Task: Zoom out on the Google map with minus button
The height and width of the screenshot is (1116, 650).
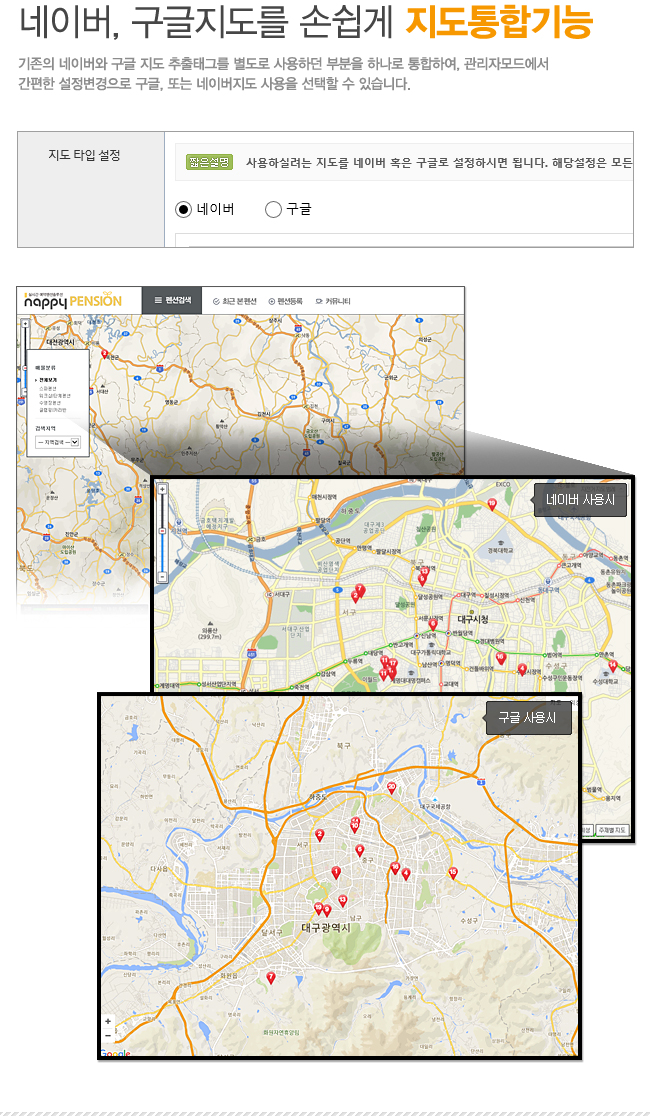Action: point(108,1036)
